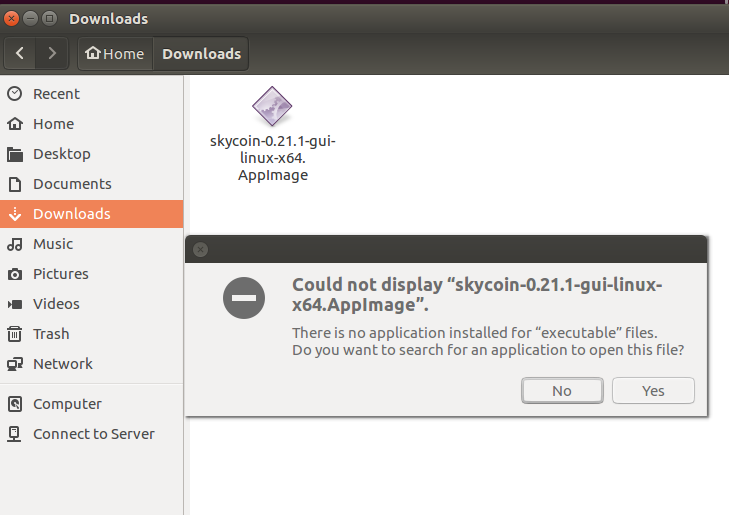This screenshot has width=729, height=515.
Task: Click the 'There is no application installed' message
Action: (488, 341)
